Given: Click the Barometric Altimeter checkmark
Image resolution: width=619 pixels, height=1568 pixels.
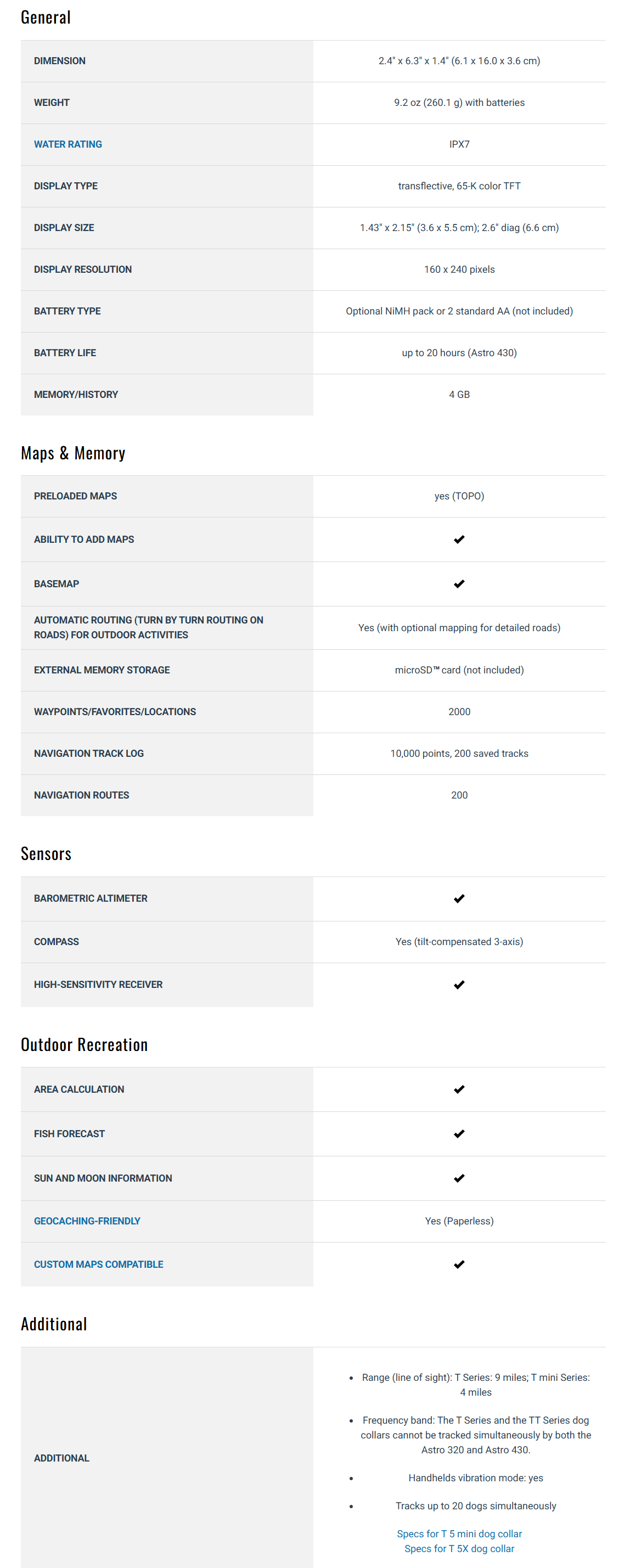Looking at the screenshot, I should [459, 898].
